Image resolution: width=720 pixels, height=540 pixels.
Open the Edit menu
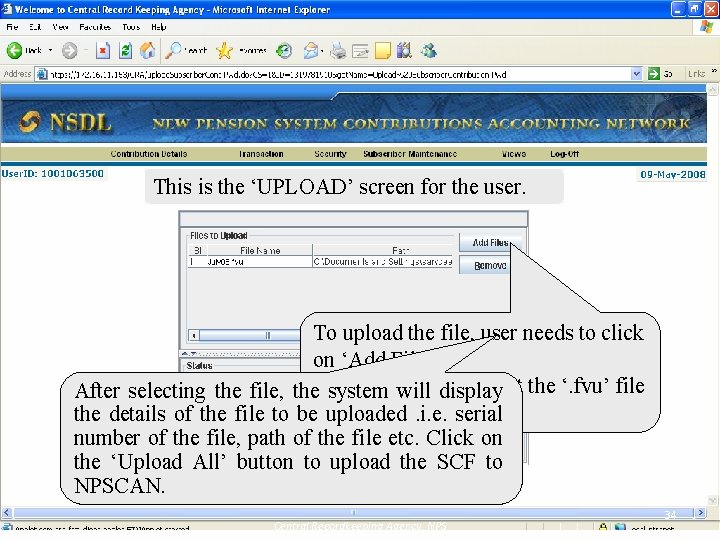[35, 27]
